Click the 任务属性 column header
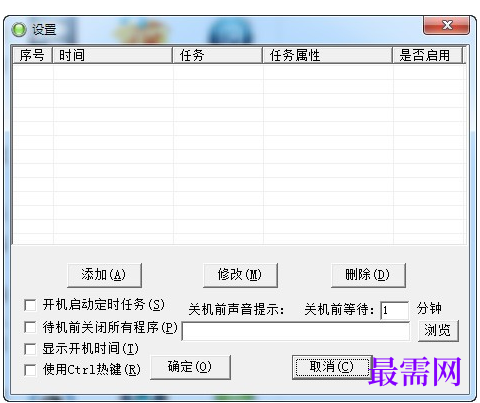 tap(328, 55)
